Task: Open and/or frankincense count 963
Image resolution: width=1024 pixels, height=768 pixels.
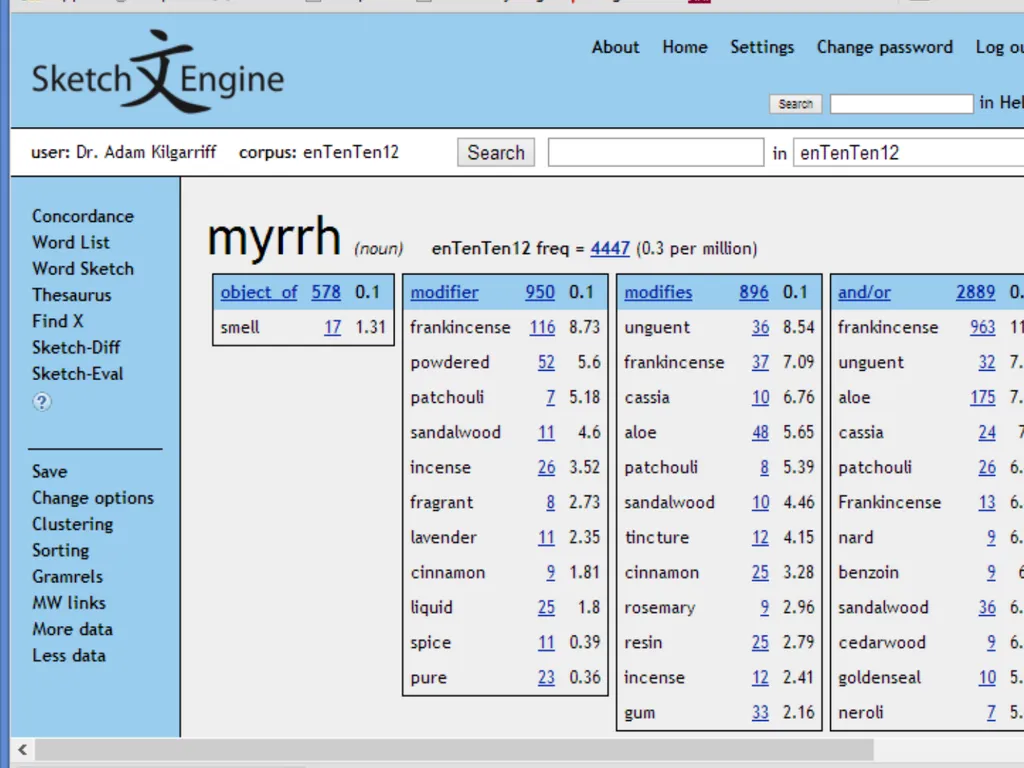Action: click(983, 327)
